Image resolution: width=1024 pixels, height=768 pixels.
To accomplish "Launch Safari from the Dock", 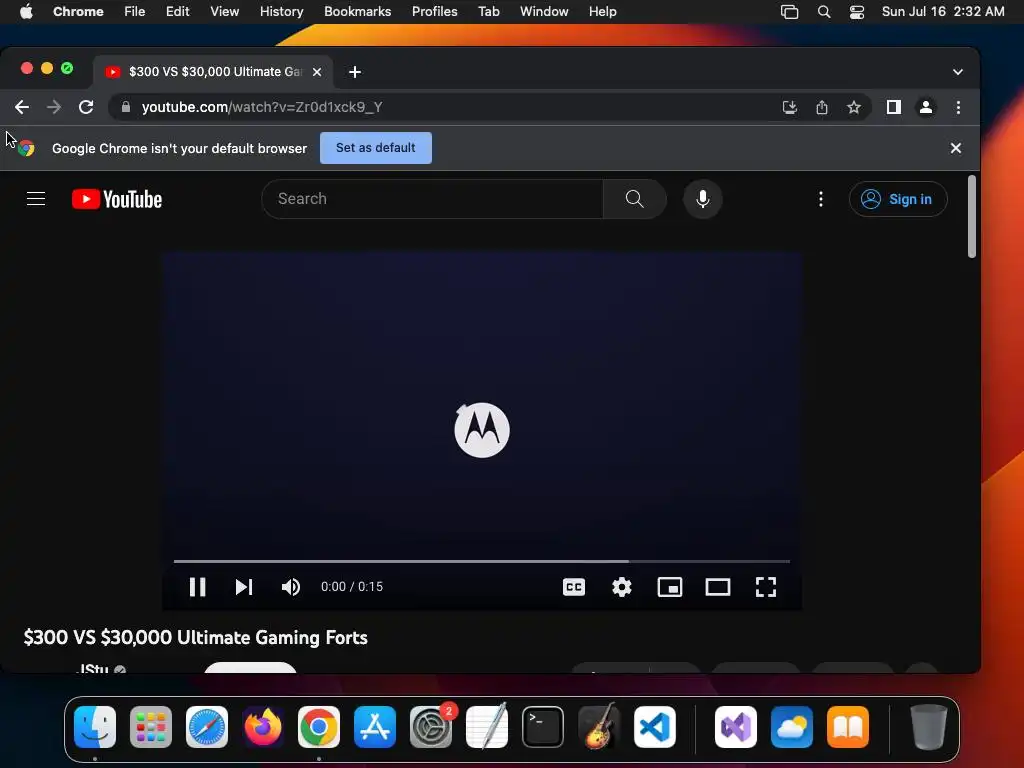I will [x=207, y=727].
